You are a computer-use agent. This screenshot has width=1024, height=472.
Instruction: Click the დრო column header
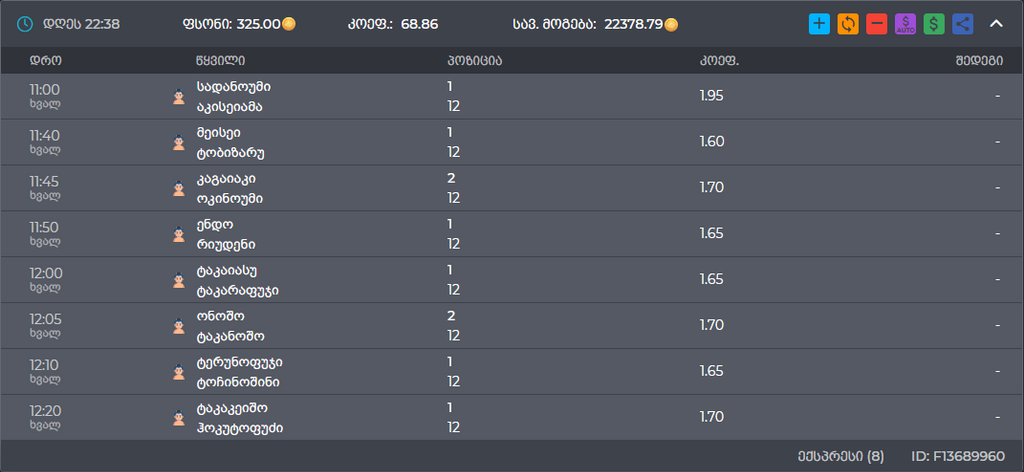tap(45, 60)
